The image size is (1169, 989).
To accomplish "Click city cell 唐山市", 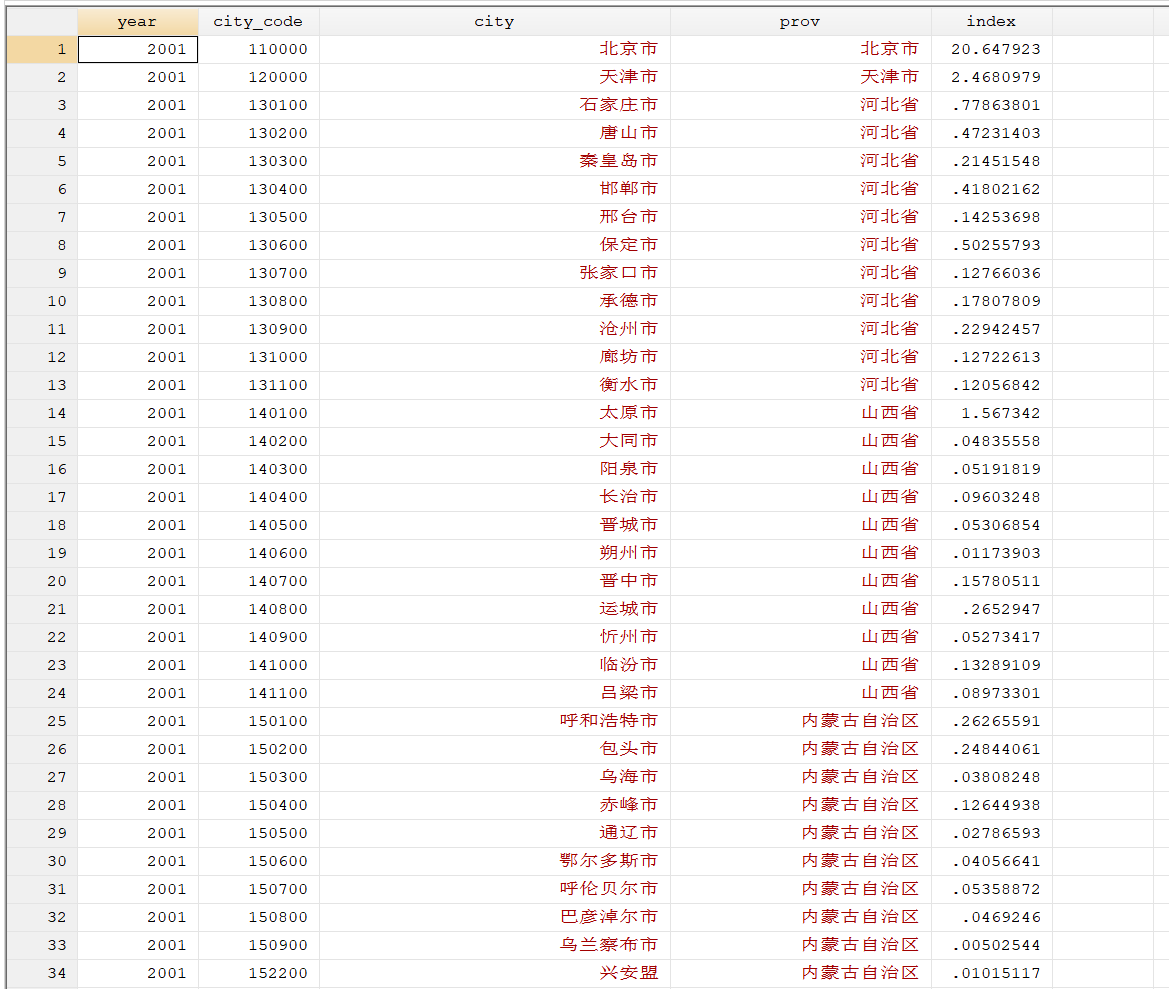I will 494,133.
